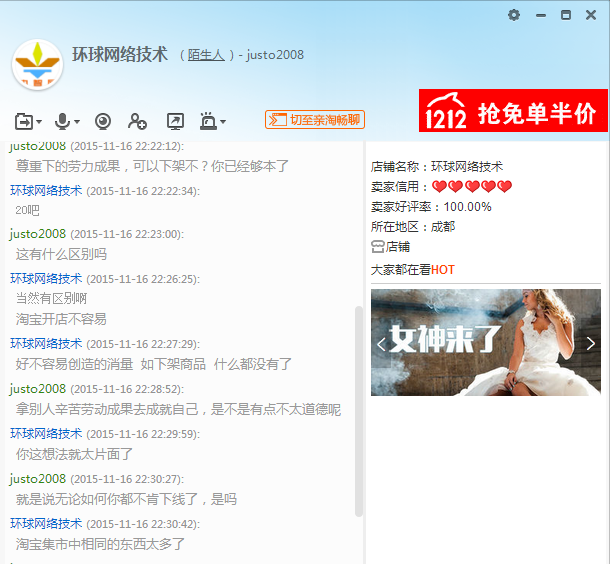Click message 当然有区别啊
The width and height of the screenshot is (610, 564).
tap(51, 298)
